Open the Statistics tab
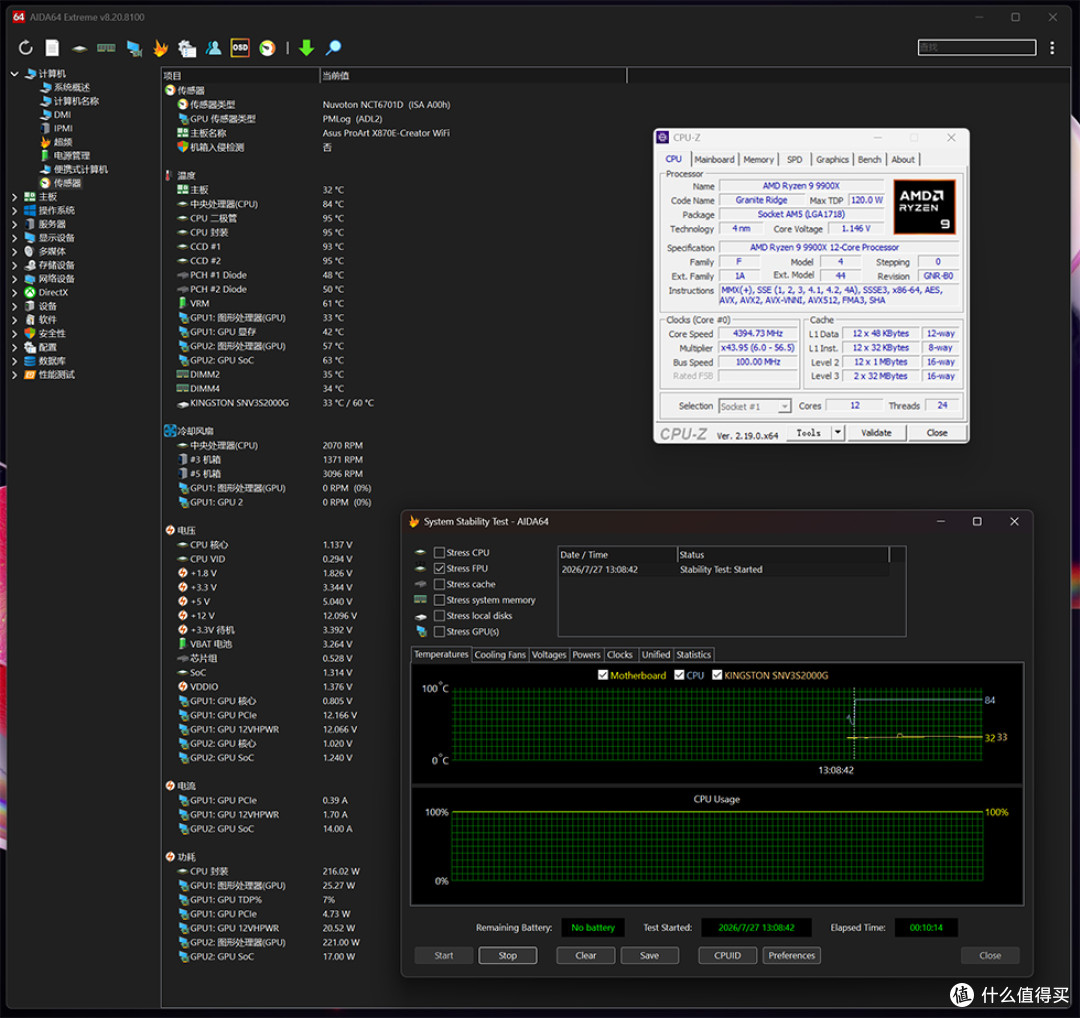Viewport: 1080px width, 1018px height. click(693, 654)
